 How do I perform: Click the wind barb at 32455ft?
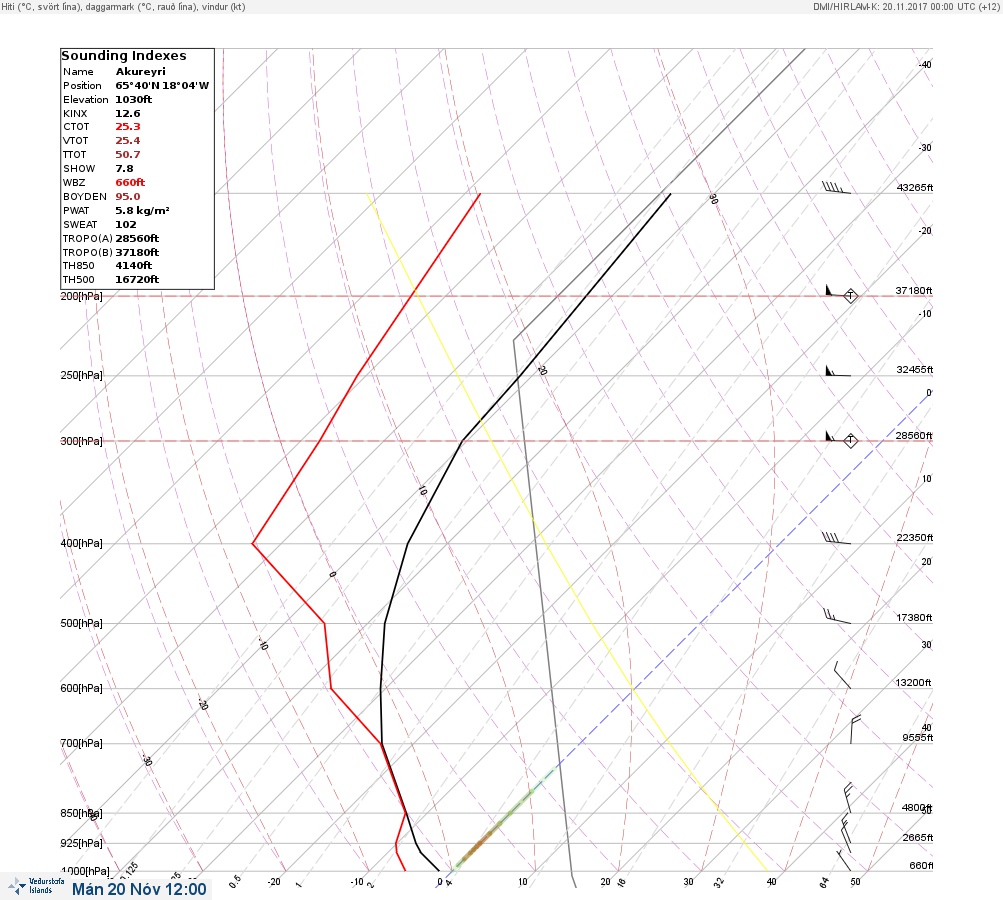pos(838,371)
